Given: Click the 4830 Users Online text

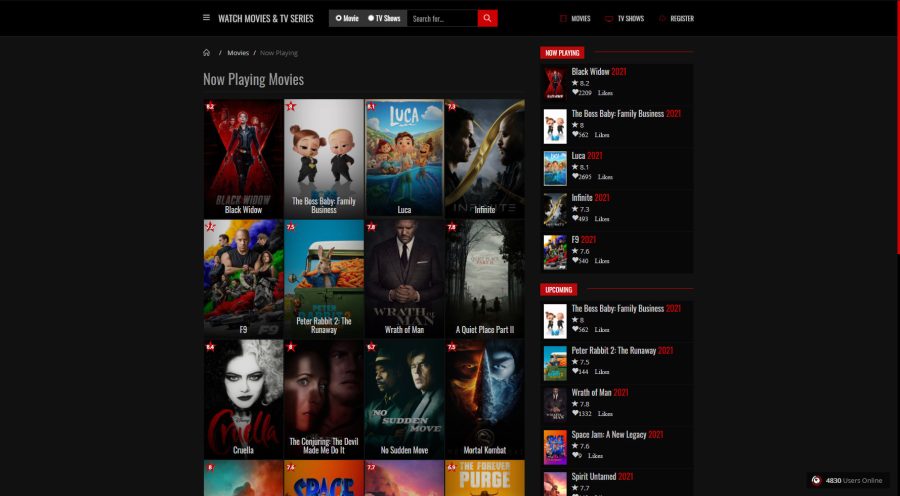Looking at the screenshot, I should click(854, 480).
